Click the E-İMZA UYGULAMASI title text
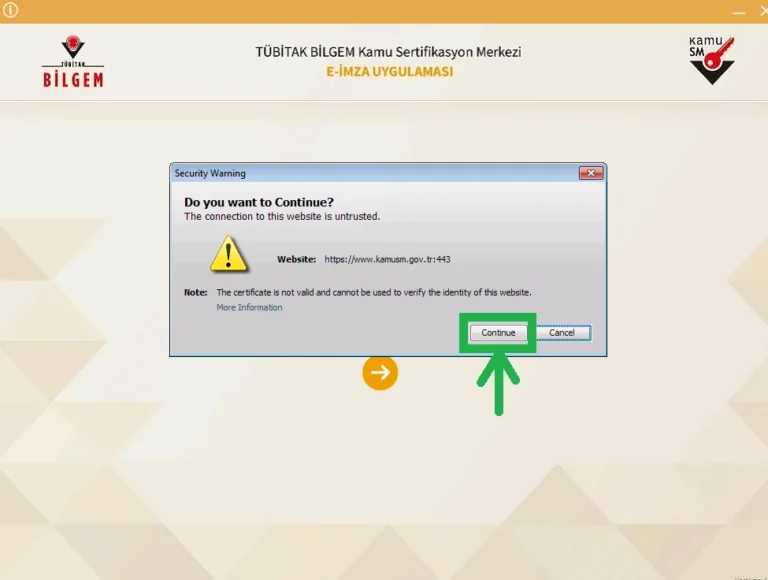This screenshot has width=768, height=580. tap(390, 72)
